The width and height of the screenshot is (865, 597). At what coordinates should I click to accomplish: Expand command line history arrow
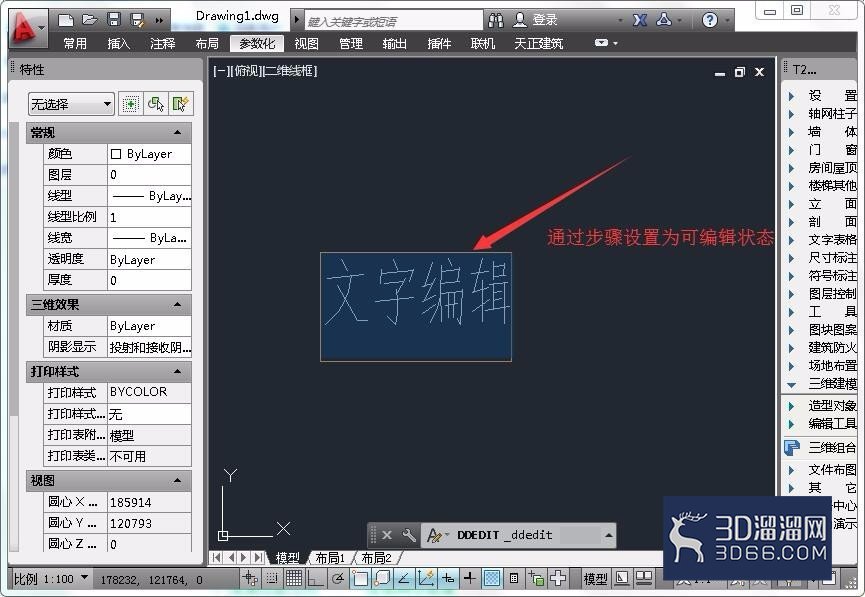tap(608, 535)
